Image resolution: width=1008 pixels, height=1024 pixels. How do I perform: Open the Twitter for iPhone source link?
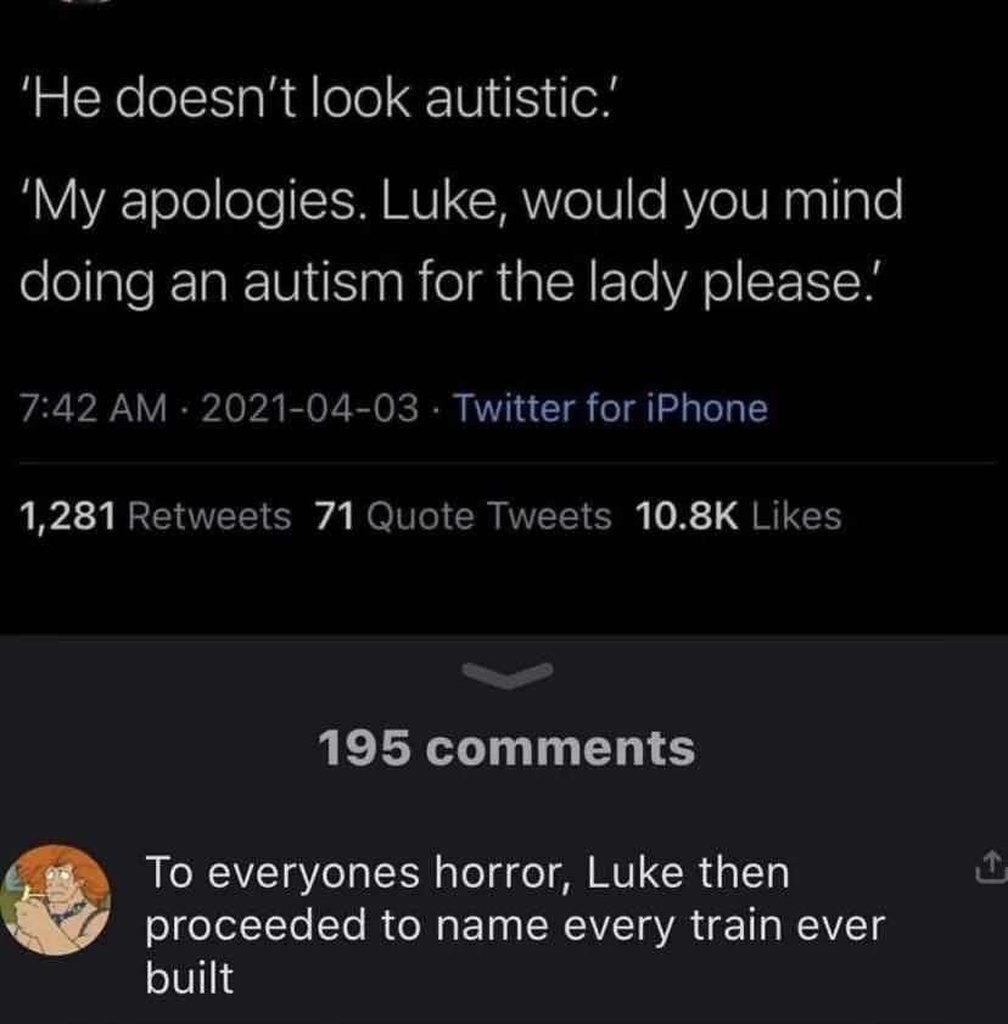[x=610, y=408]
